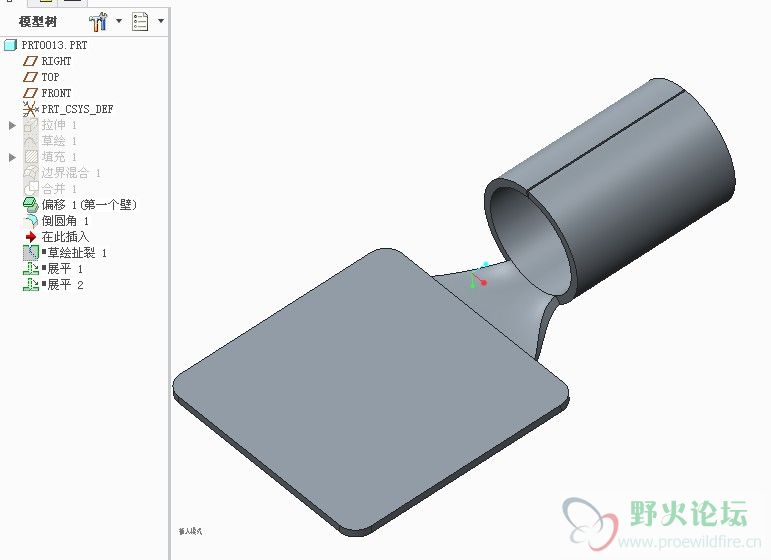Click the 偏移 1 offset wall icon
771x560 pixels.
30,205
